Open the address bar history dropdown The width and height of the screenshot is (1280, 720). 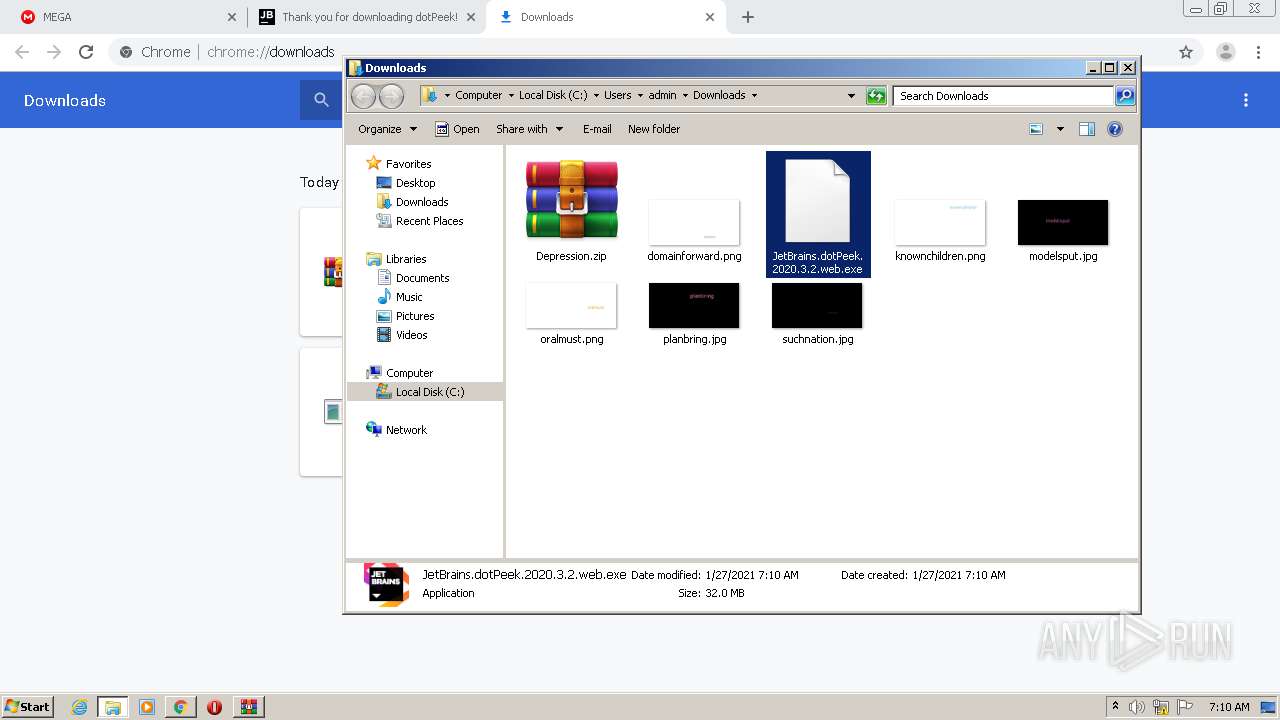pos(851,96)
